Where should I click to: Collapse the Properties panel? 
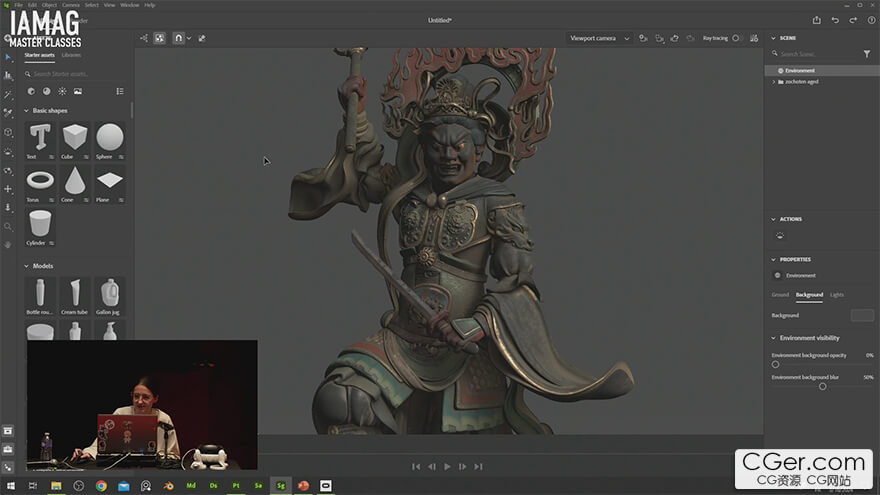tap(773, 260)
